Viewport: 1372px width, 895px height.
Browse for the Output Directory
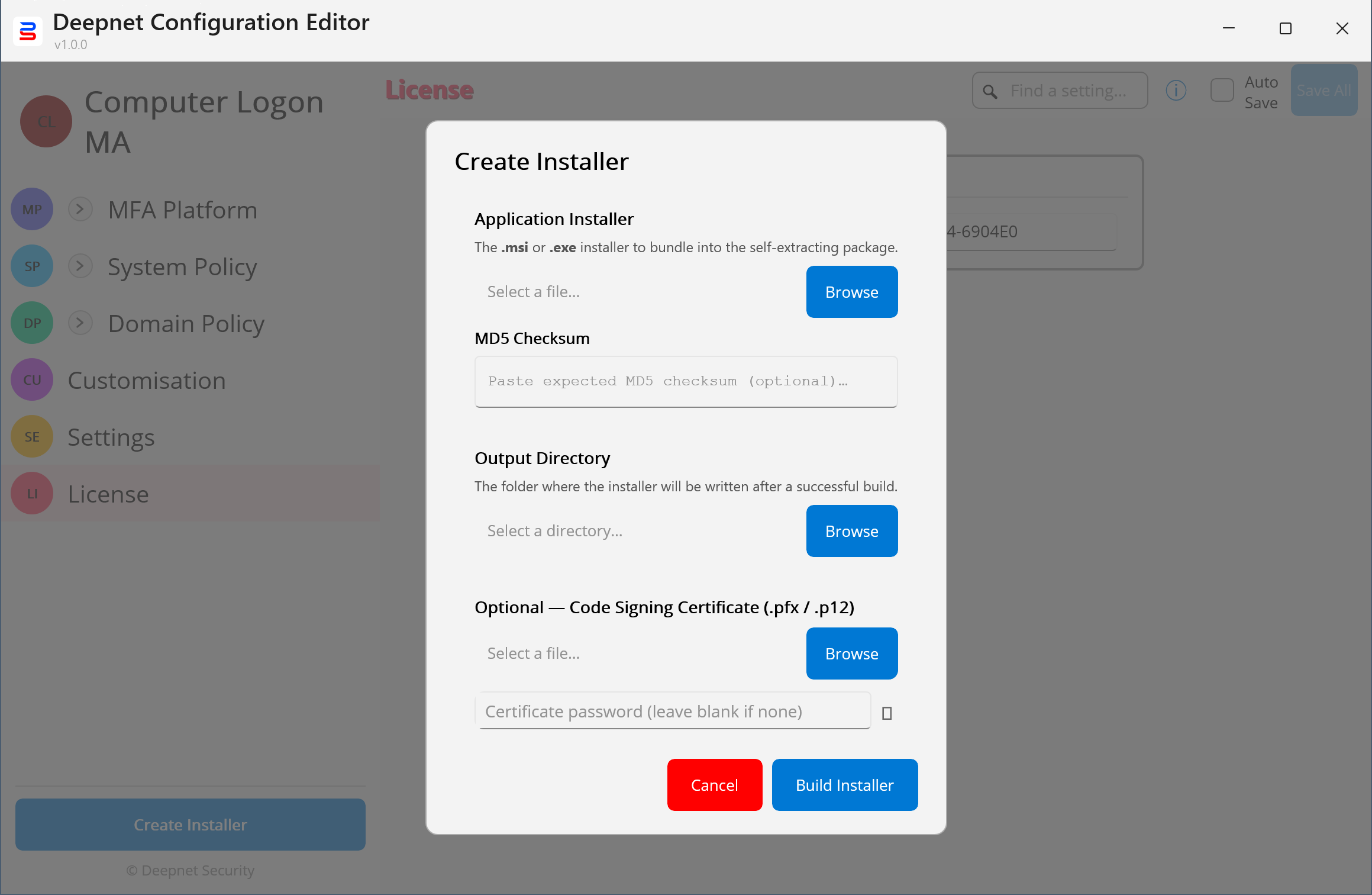(x=851, y=531)
